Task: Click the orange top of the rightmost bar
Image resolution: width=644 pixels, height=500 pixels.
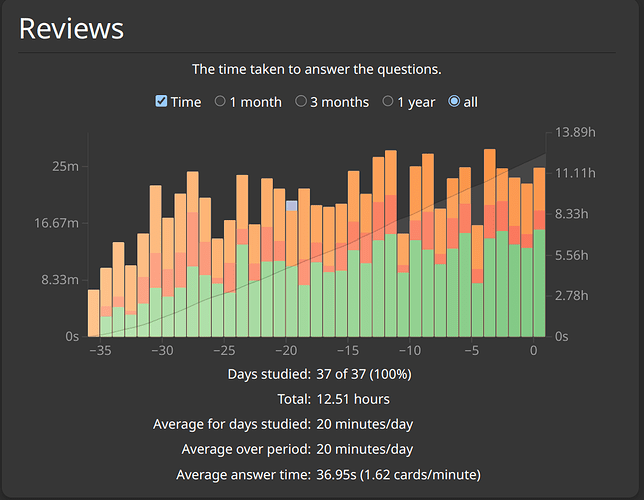Action: point(539,188)
